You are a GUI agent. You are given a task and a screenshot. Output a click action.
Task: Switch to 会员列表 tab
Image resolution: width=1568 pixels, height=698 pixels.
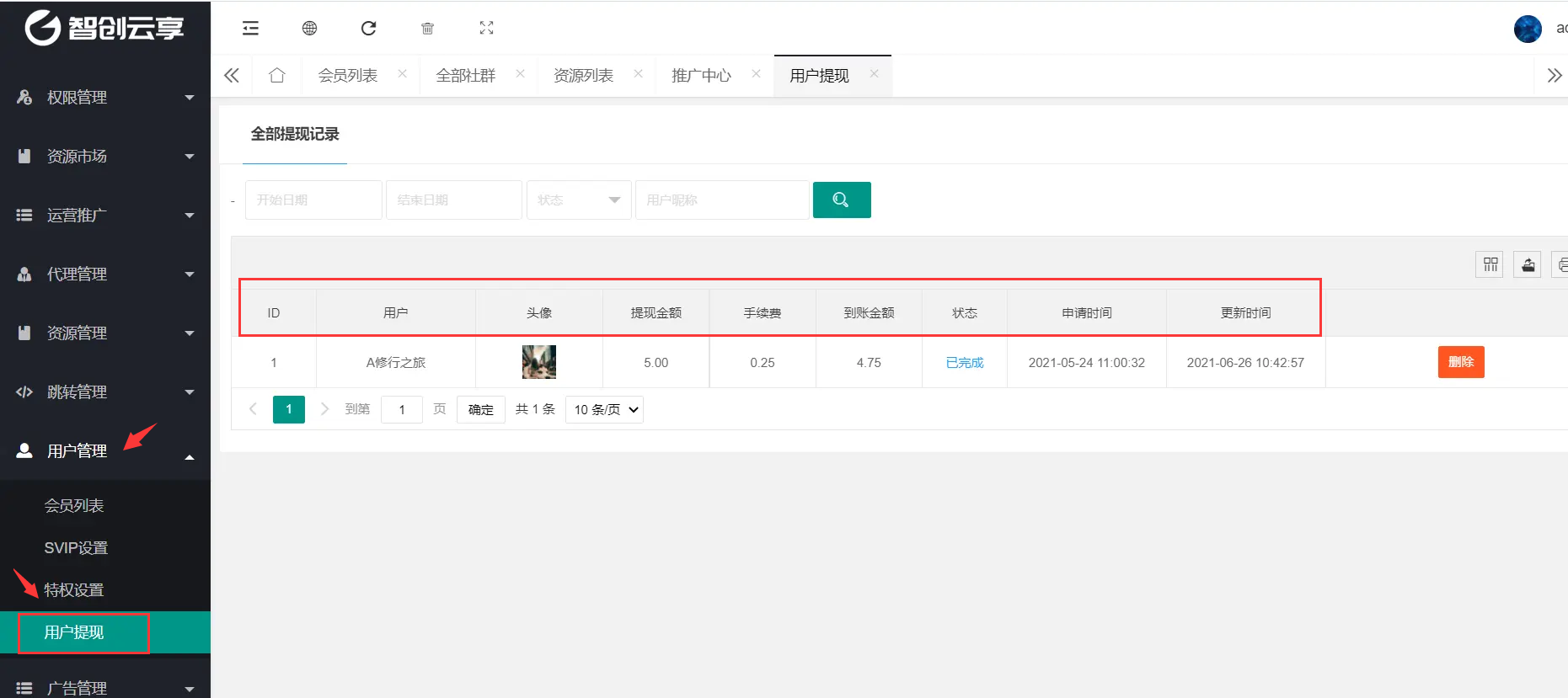347,76
